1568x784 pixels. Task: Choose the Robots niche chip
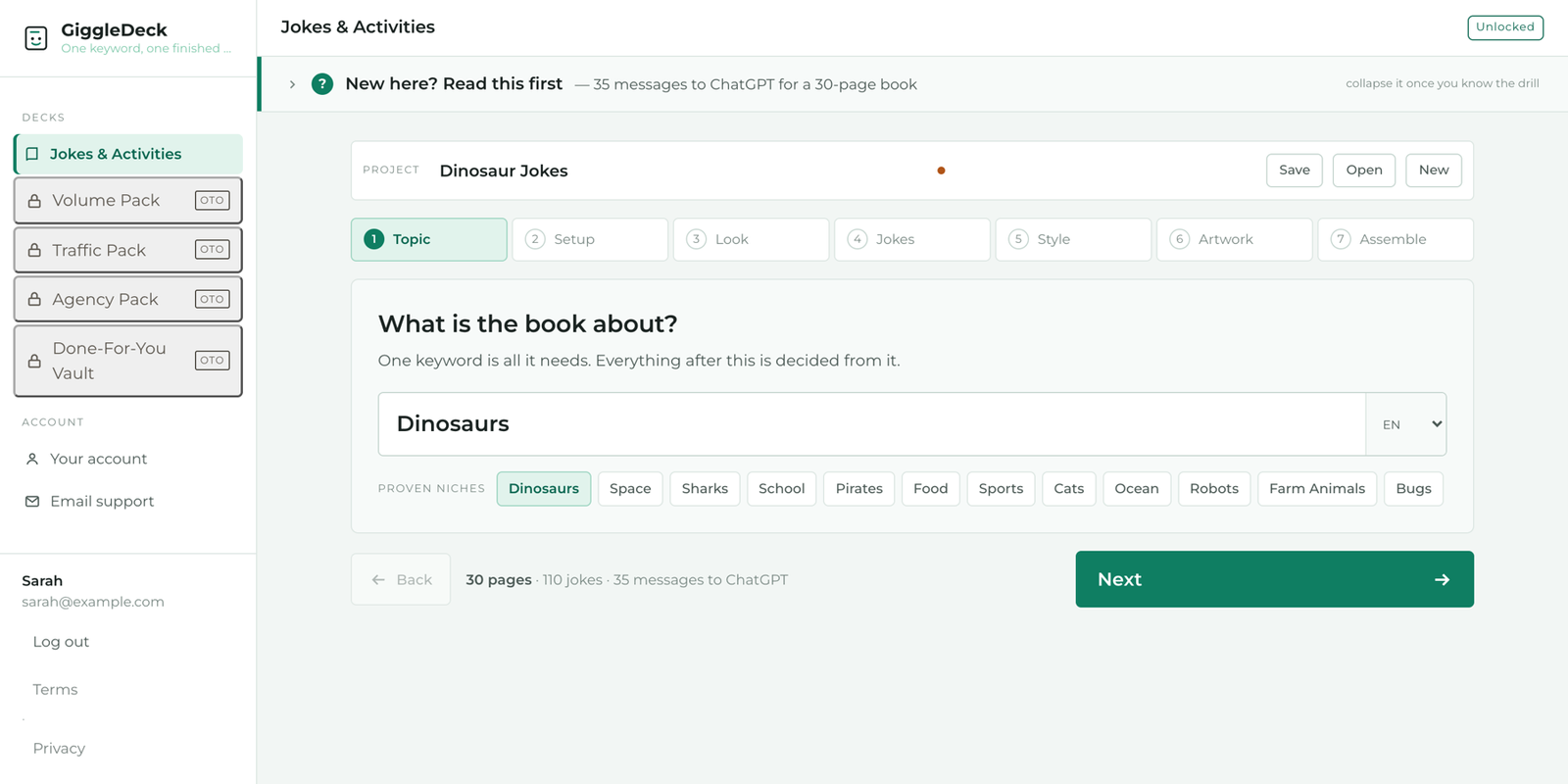point(1214,489)
